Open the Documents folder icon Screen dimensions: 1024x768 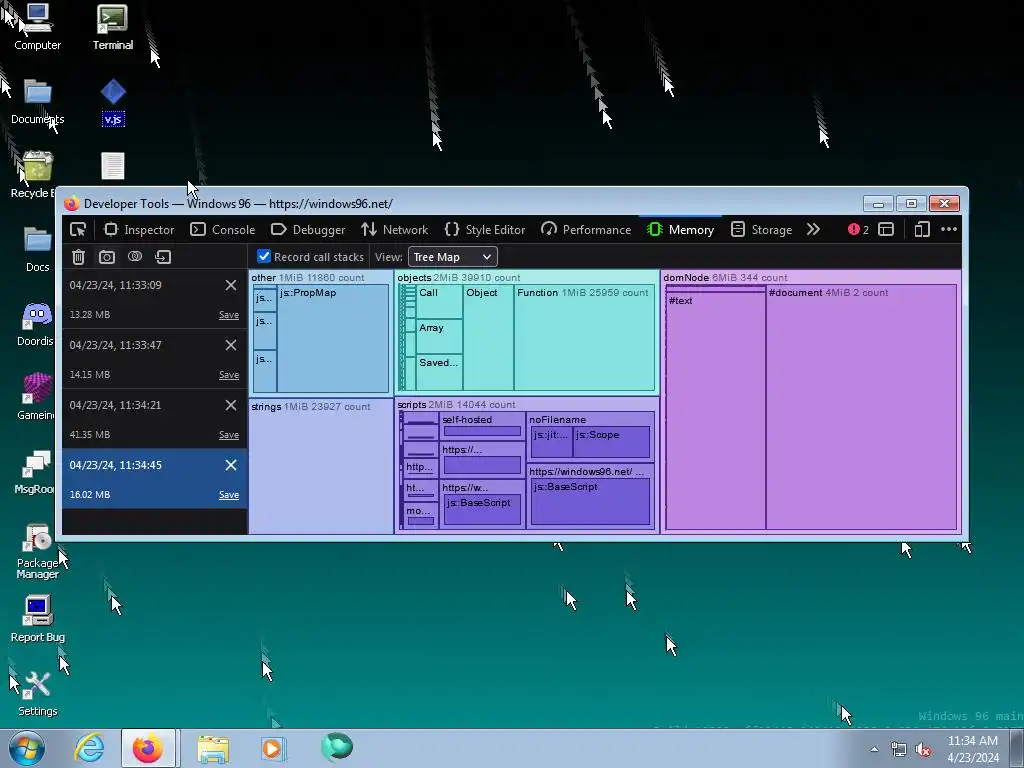[37, 102]
